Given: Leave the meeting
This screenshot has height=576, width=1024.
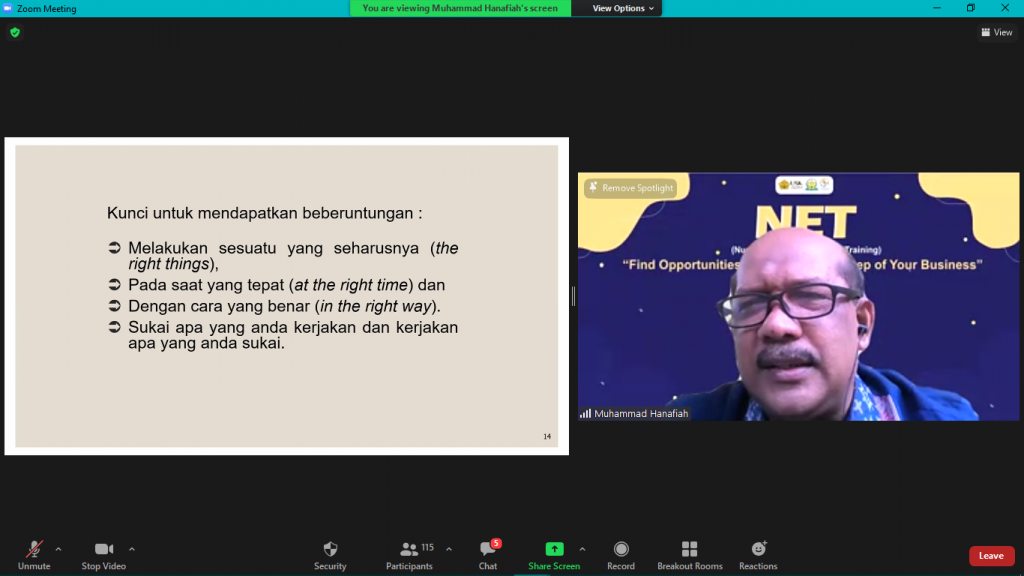Looking at the screenshot, I should click(991, 556).
